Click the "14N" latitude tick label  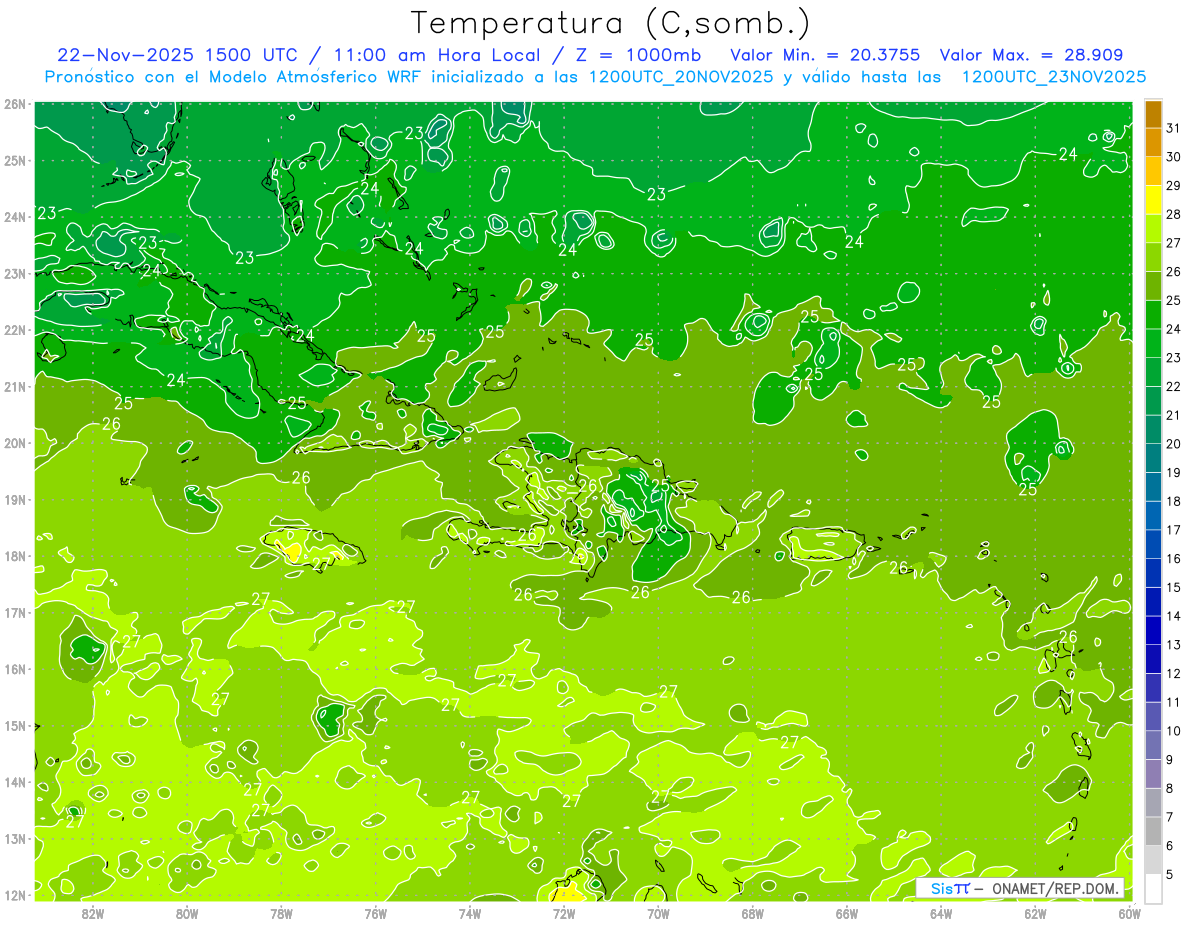(x=16, y=782)
